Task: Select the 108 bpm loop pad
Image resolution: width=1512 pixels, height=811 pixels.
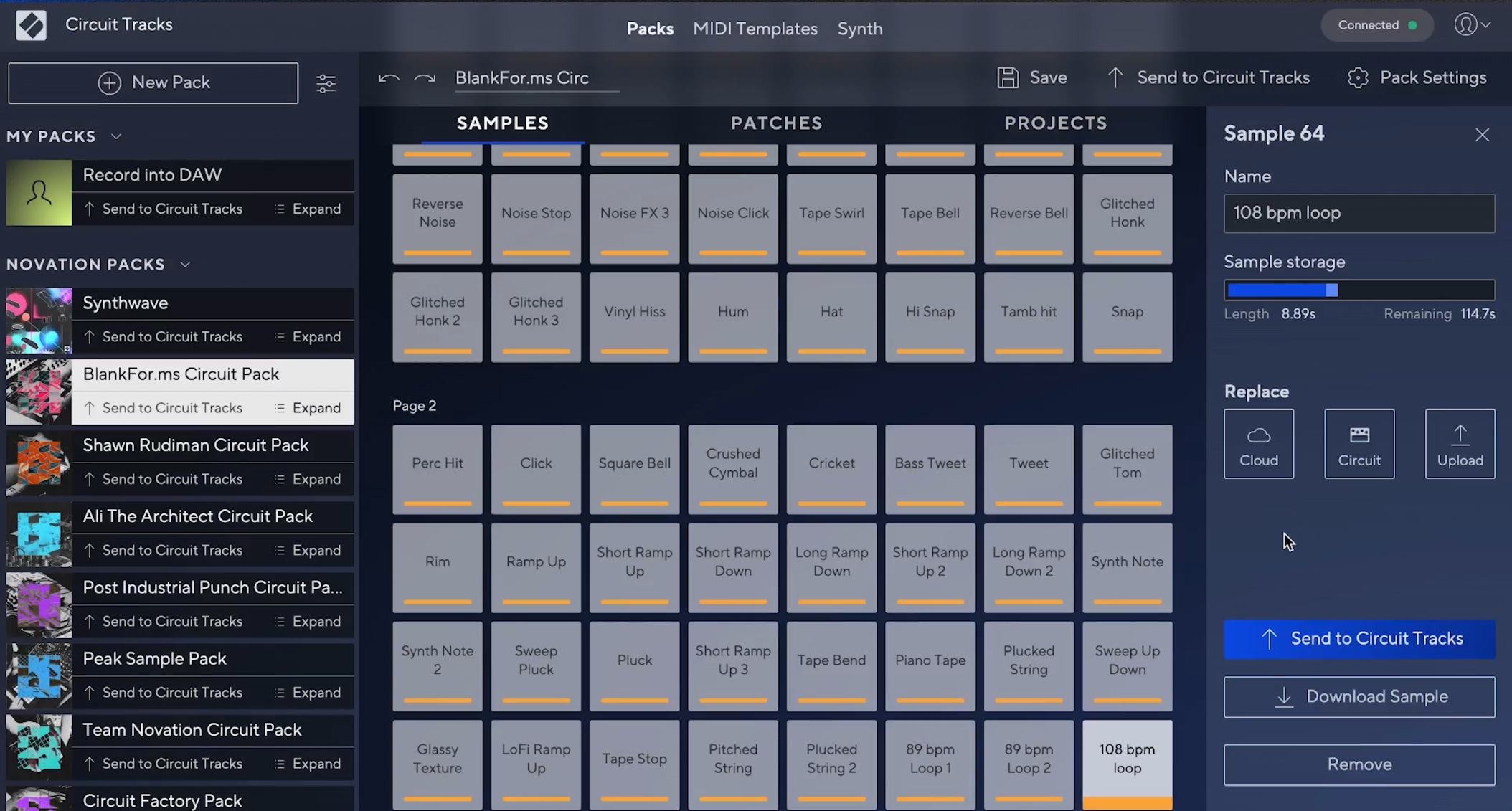Action: 1128,764
